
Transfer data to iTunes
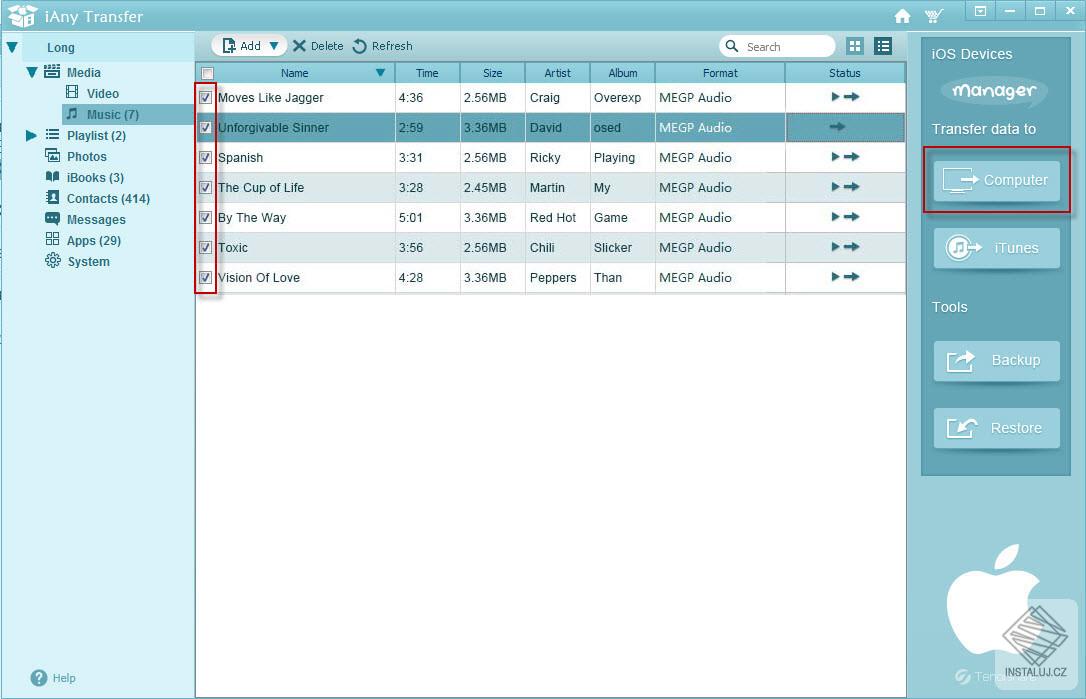996,248
